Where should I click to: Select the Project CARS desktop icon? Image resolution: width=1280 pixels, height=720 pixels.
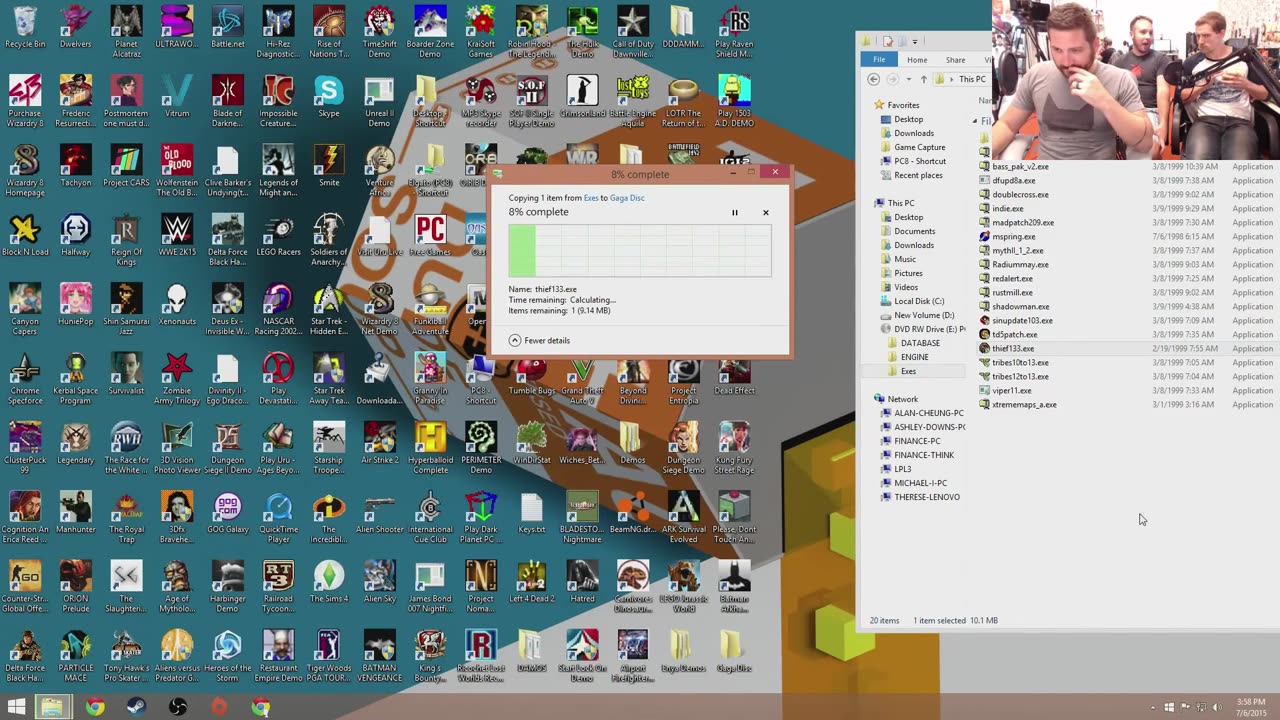coord(127,165)
